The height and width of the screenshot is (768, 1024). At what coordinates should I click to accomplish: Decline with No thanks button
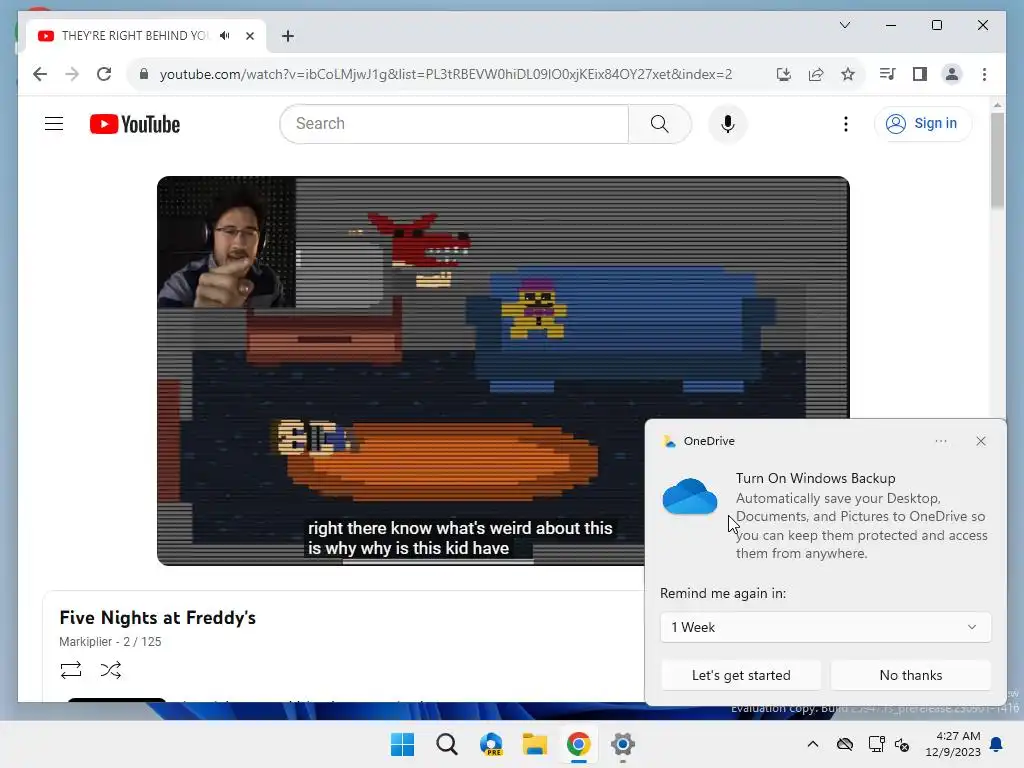tap(910, 675)
